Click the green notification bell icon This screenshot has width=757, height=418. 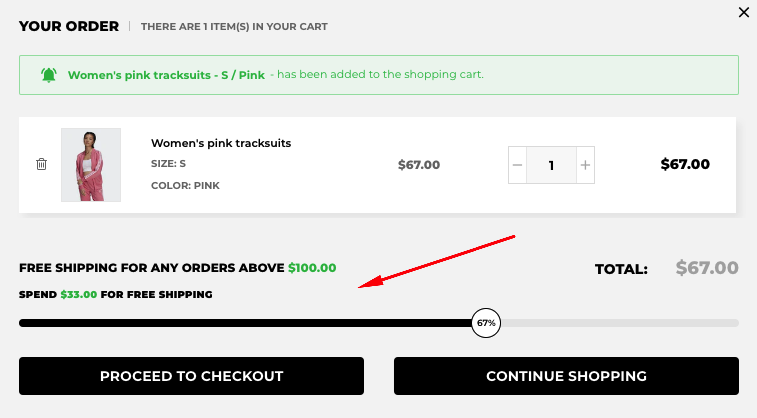(49, 75)
